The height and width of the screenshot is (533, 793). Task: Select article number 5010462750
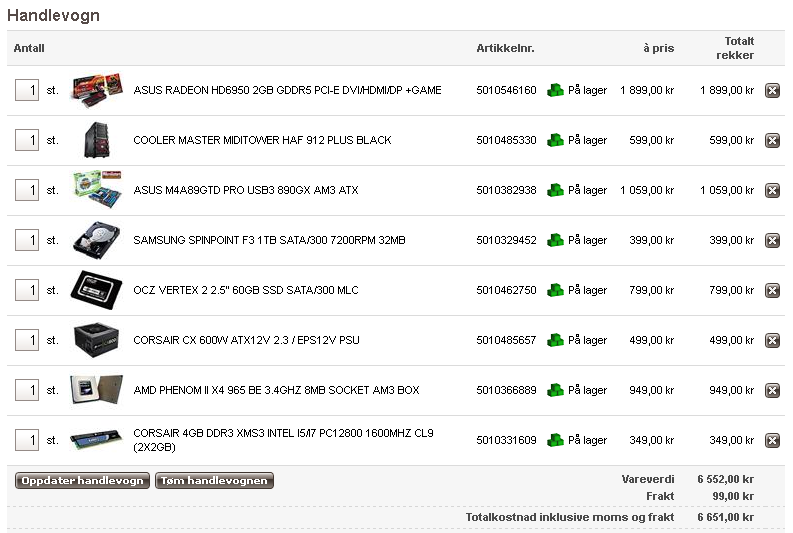506,290
